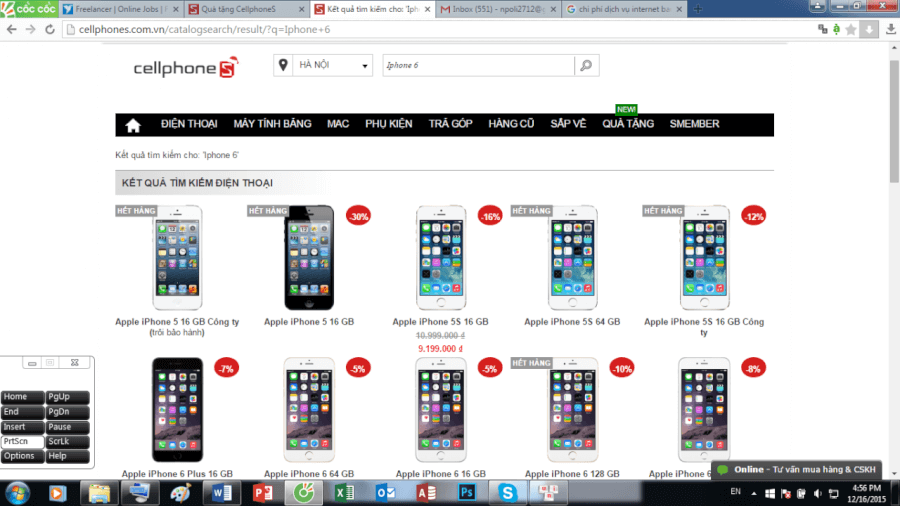Open TRẢ GÓP menu item
Image resolution: width=900 pixels, height=506 pixels.
coord(451,124)
